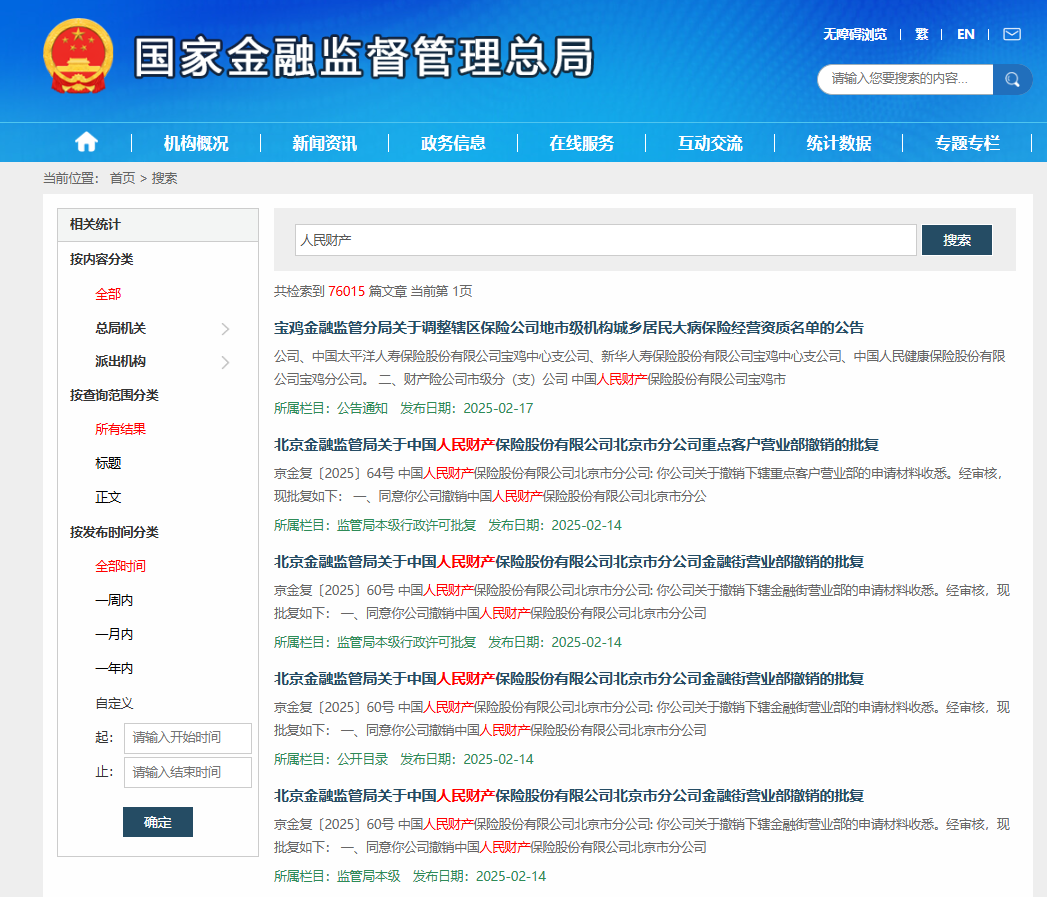The image size is (1047, 897).
Task: Click the 相关统计 panel header
Action: pyautogui.click(x=158, y=224)
